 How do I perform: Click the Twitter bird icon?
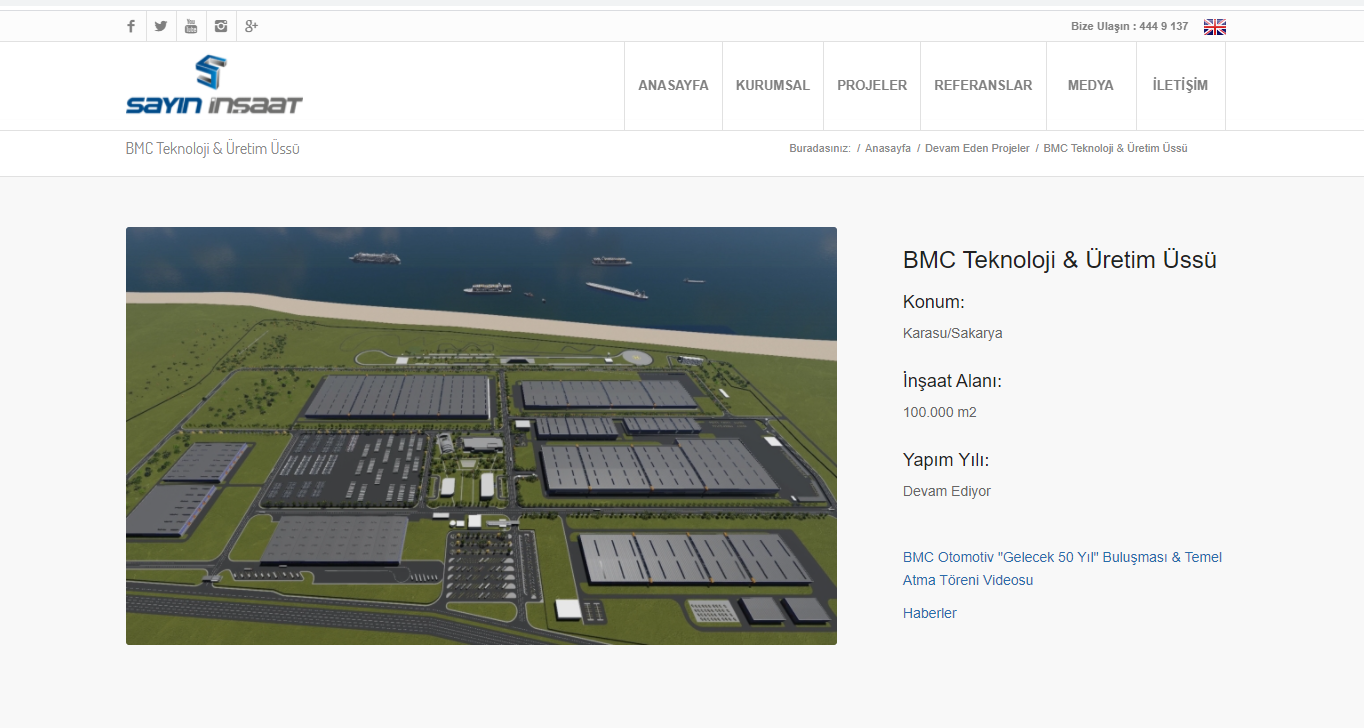161,26
